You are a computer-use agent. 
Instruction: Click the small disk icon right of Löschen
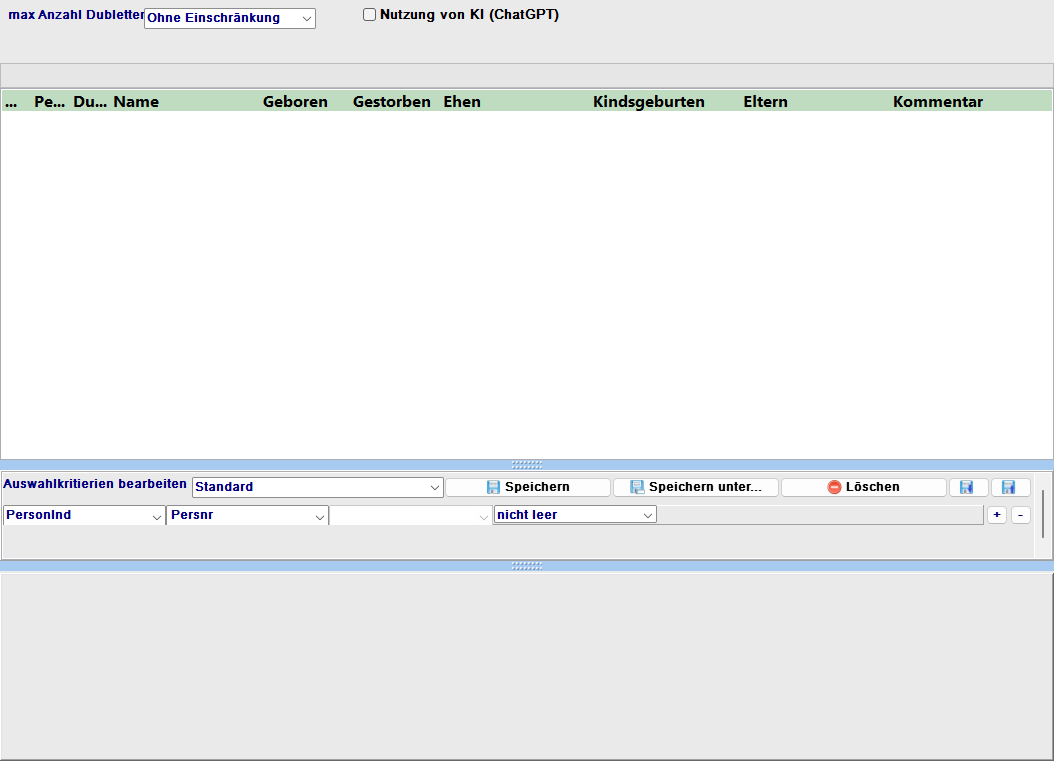[x=967, y=487]
